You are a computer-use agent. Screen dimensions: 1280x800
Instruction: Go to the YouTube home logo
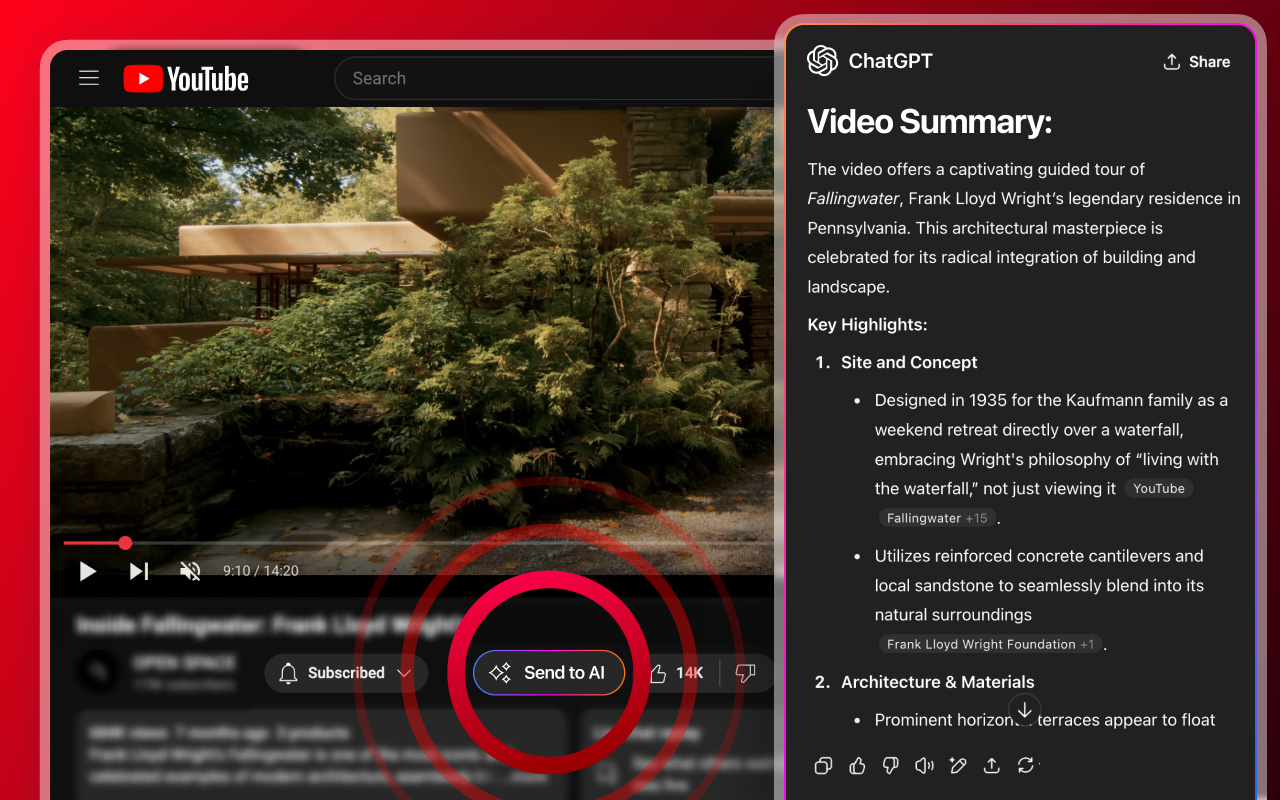click(x=186, y=79)
